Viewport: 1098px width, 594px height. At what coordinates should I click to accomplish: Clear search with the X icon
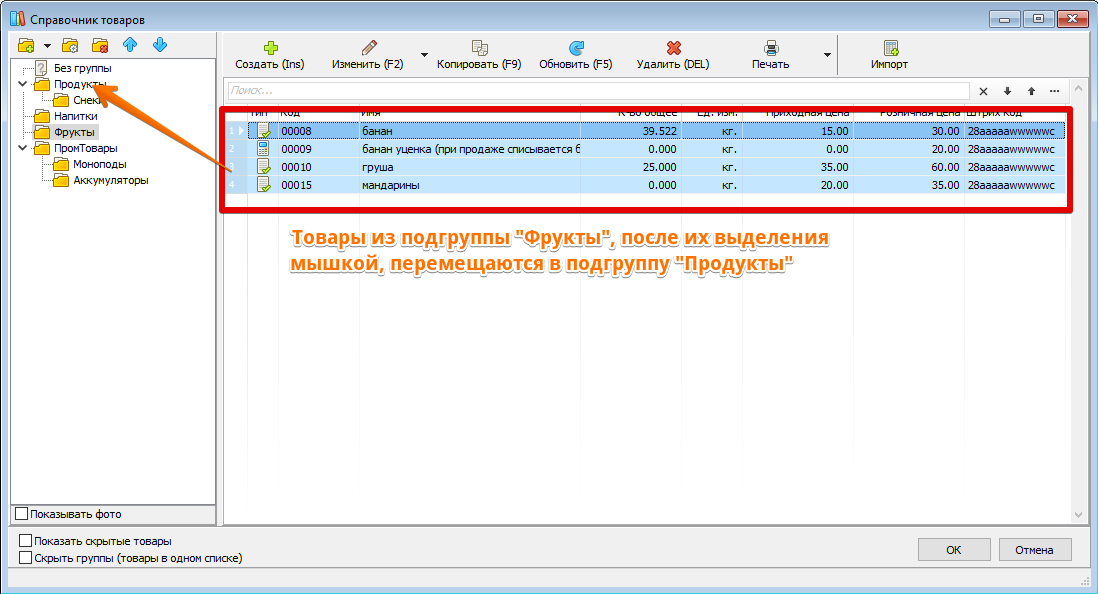click(x=983, y=91)
